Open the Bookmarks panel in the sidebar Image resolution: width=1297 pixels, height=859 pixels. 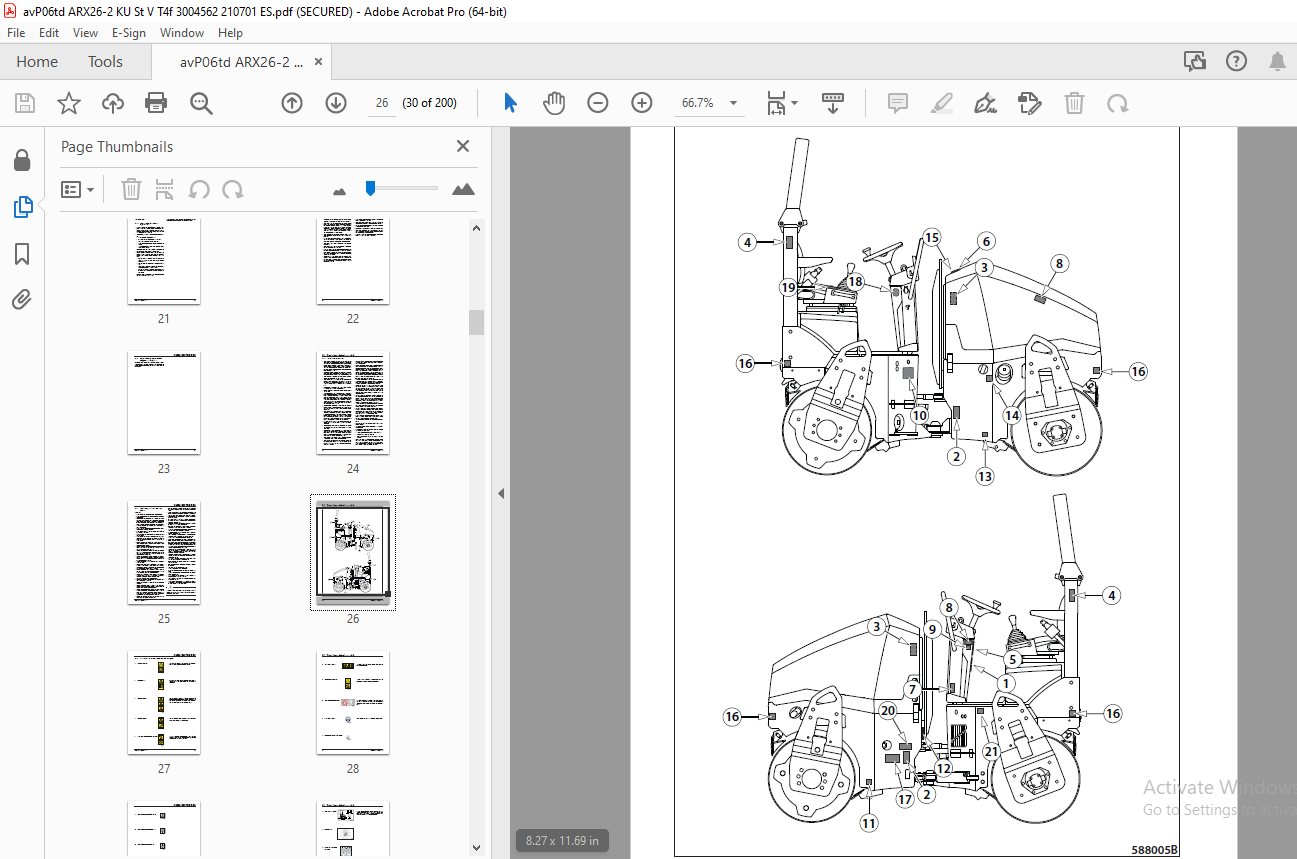22,254
